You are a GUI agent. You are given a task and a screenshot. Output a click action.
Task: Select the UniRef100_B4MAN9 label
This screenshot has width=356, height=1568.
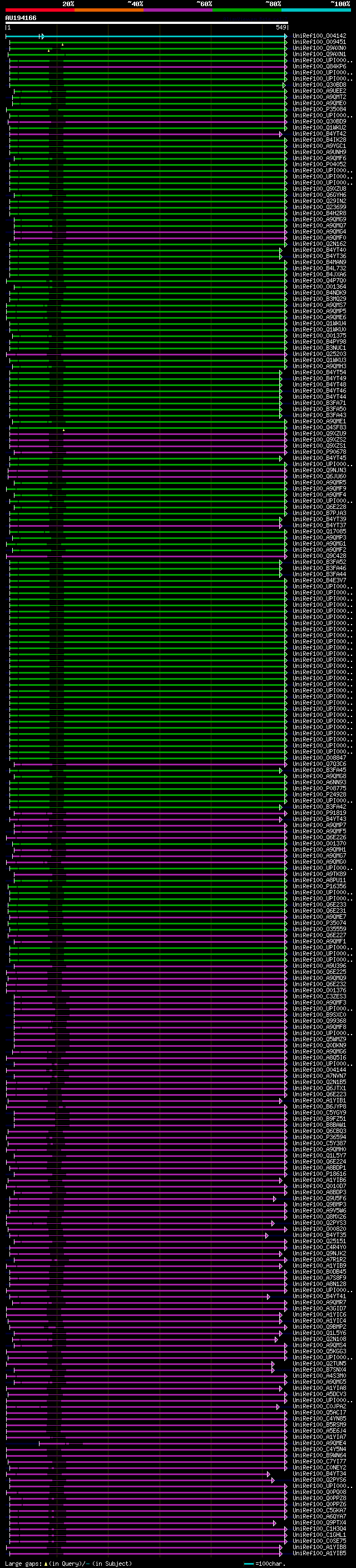(x=319, y=263)
